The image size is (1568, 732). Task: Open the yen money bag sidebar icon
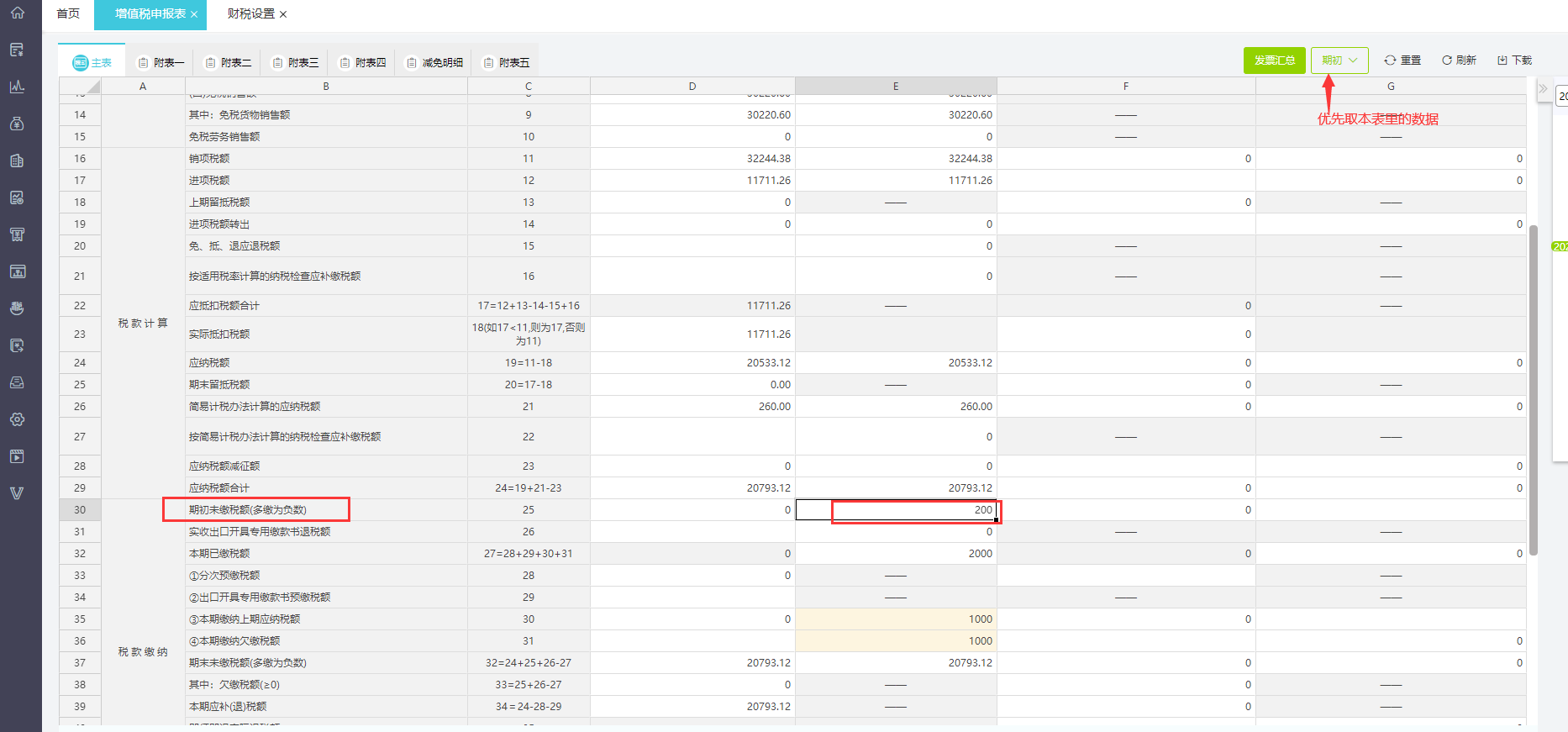[17, 124]
